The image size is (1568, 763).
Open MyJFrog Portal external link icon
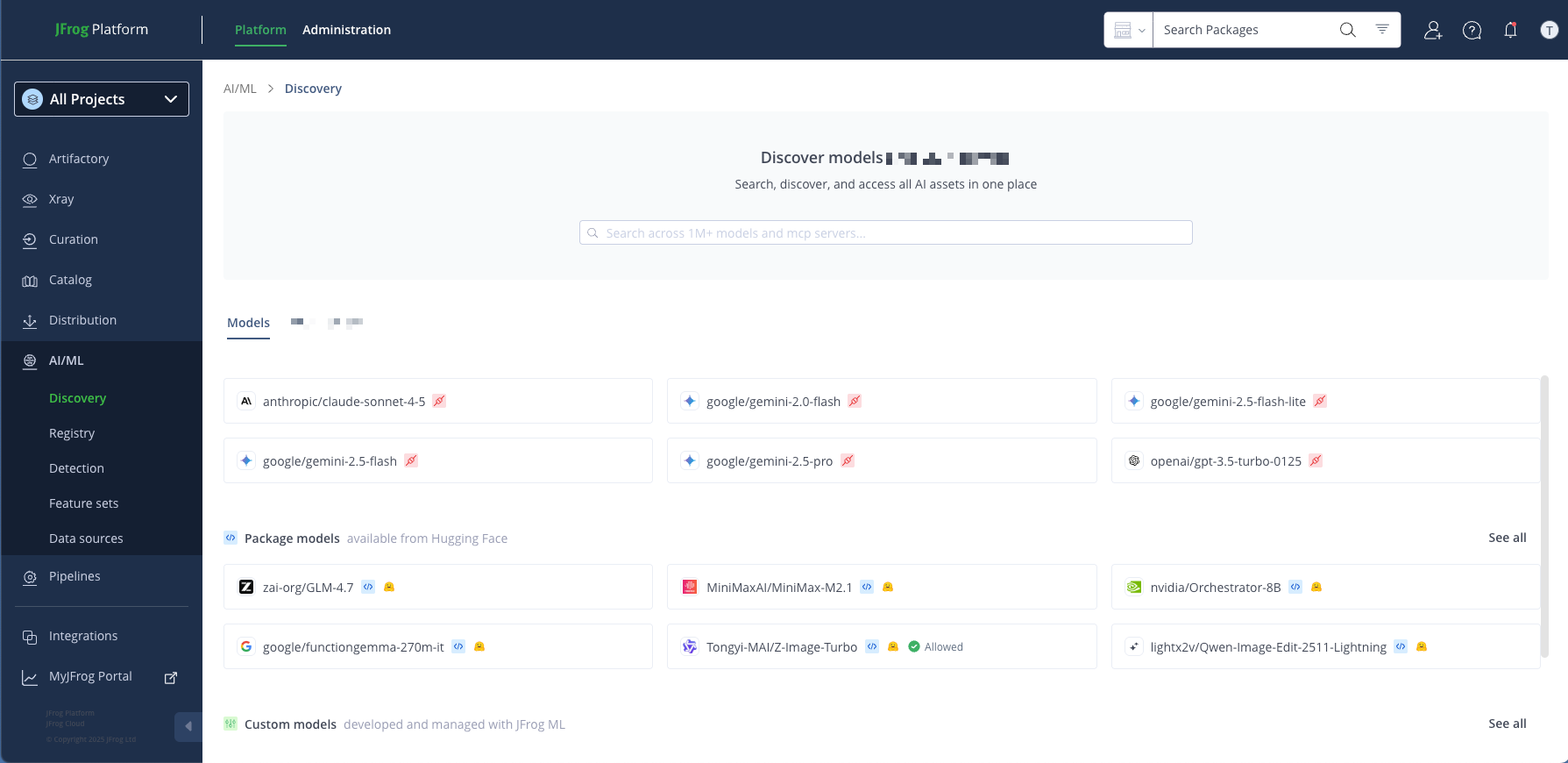(x=171, y=677)
